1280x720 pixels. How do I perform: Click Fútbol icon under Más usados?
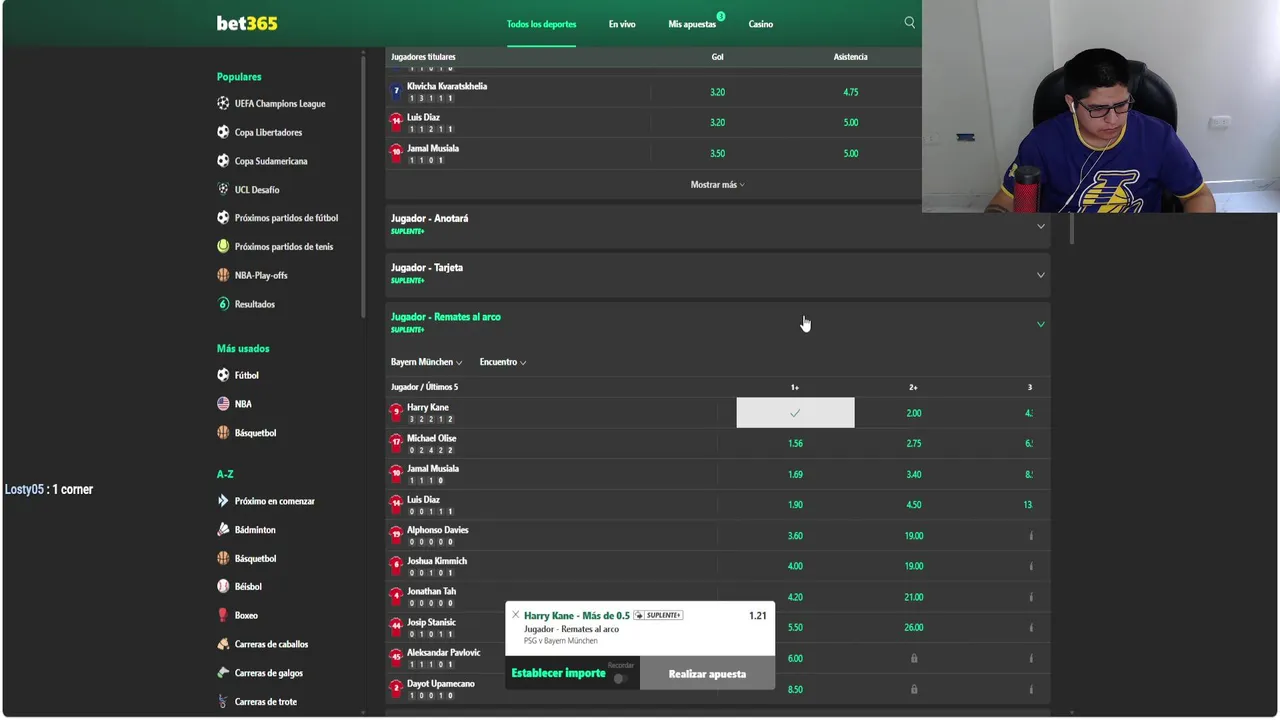(x=223, y=375)
